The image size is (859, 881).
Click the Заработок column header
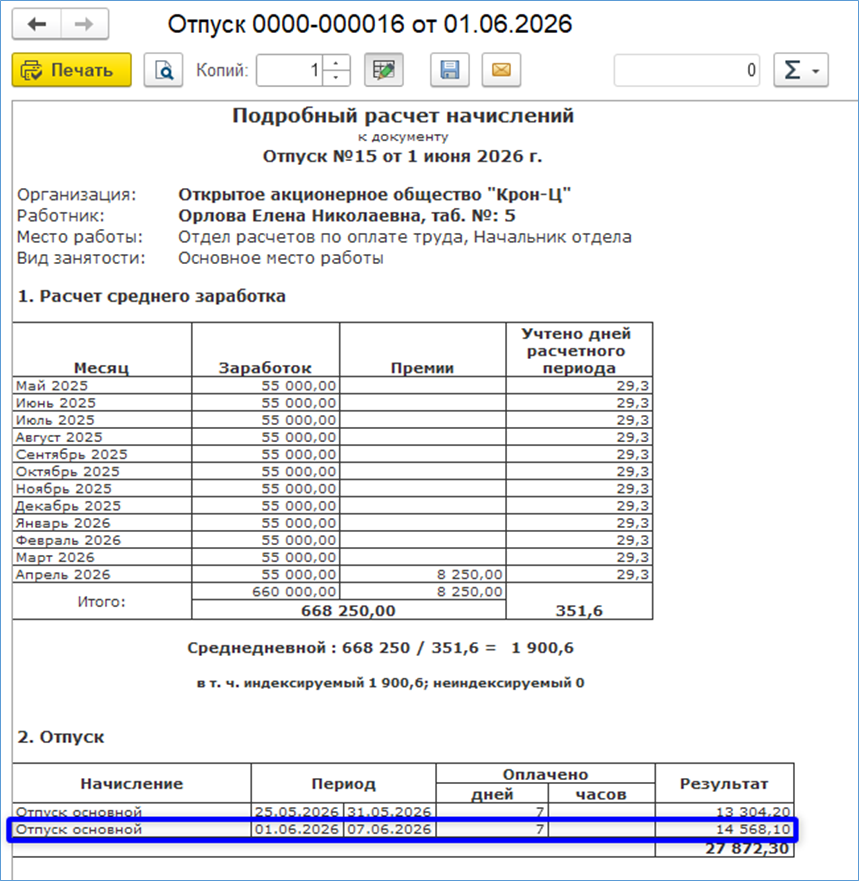(265, 349)
